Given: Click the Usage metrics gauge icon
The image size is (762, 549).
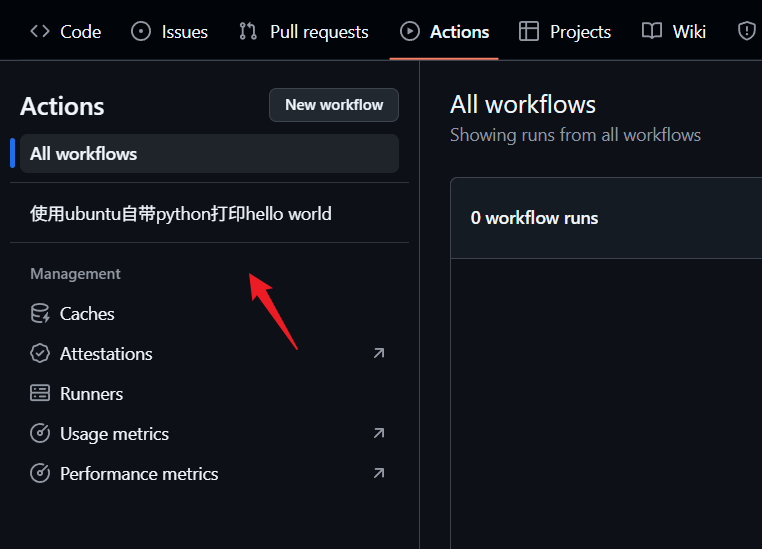Looking at the screenshot, I should click(x=40, y=433).
